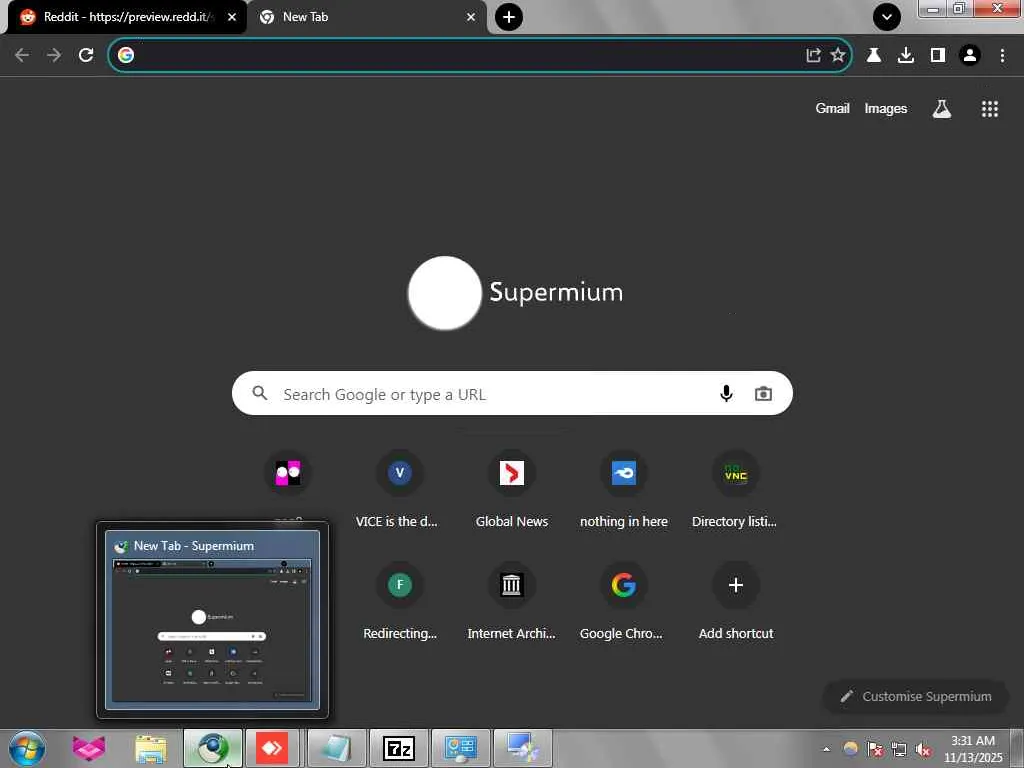
Task: Select the New Tab tab
Action: pyautogui.click(x=366, y=17)
